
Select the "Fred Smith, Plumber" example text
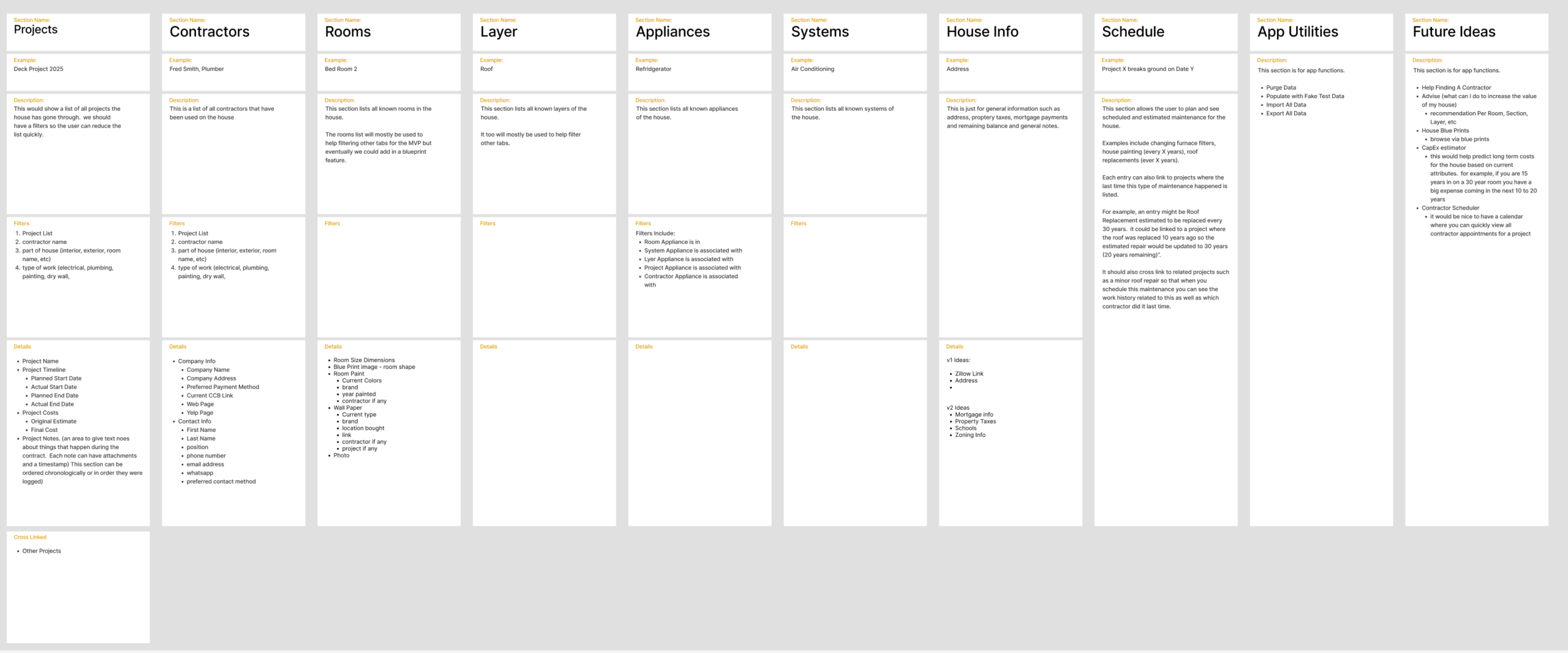coord(197,69)
